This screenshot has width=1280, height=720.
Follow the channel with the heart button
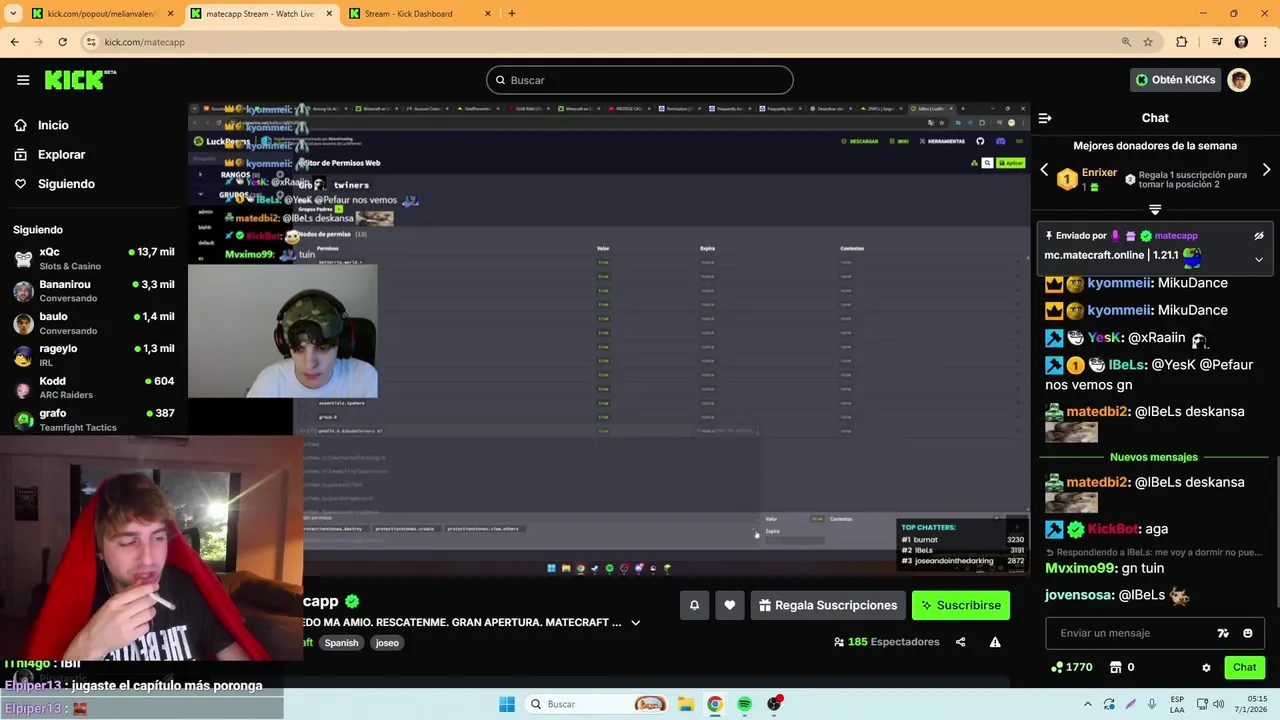pos(730,605)
